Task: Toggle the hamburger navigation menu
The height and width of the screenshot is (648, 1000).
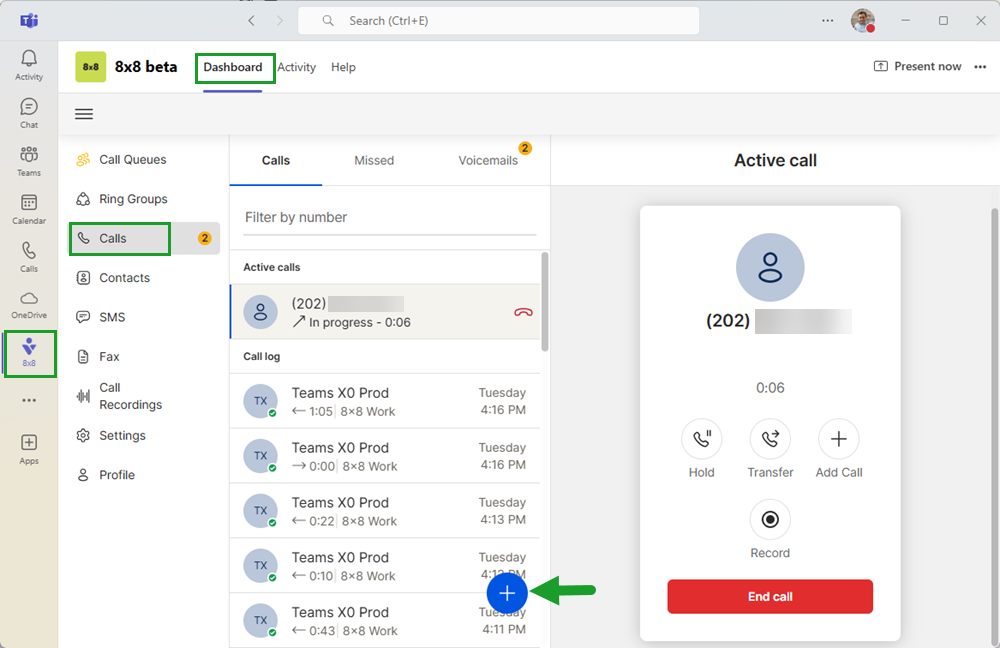Action: [84, 114]
